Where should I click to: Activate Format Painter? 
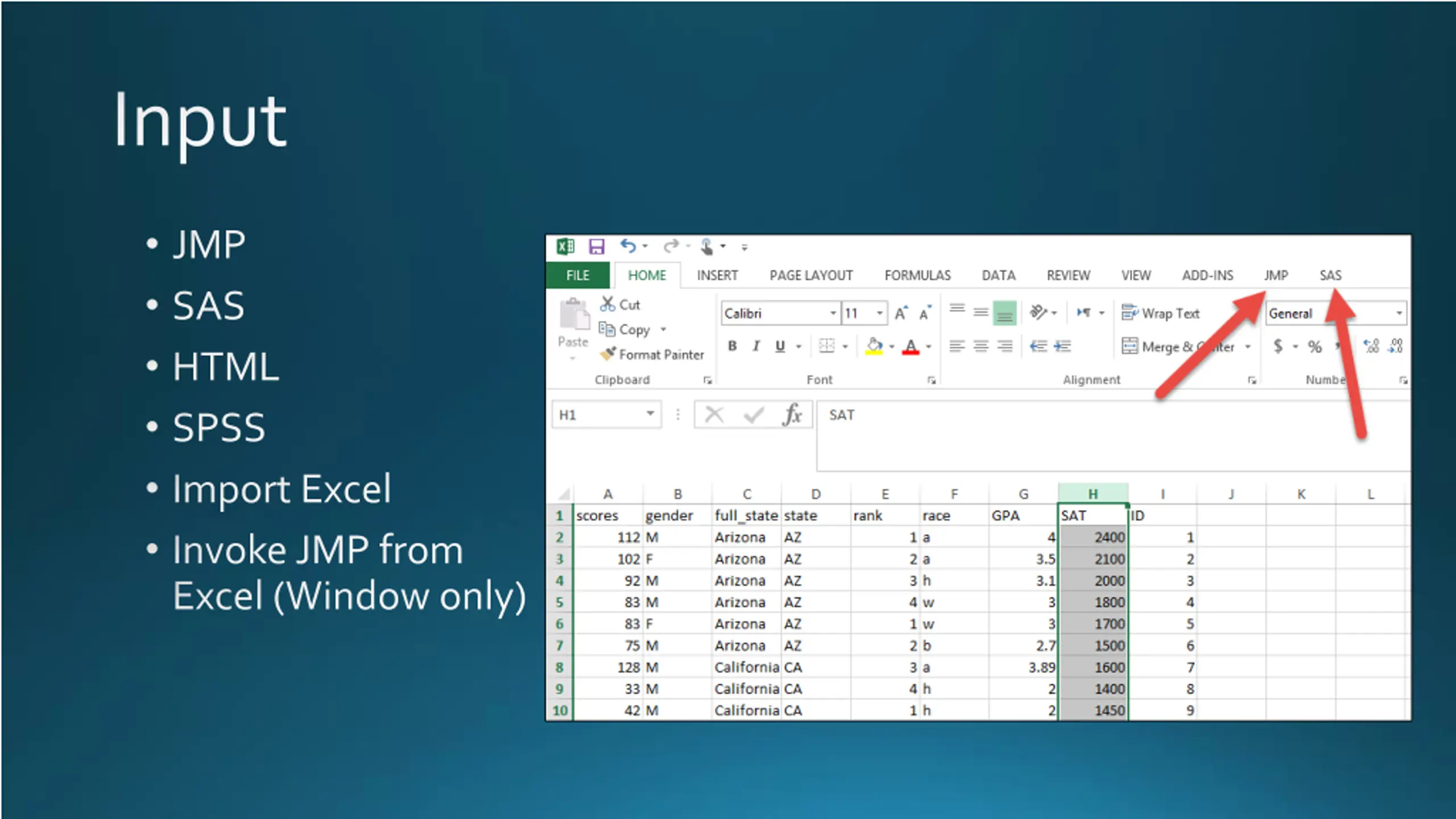tap(652, 354)
